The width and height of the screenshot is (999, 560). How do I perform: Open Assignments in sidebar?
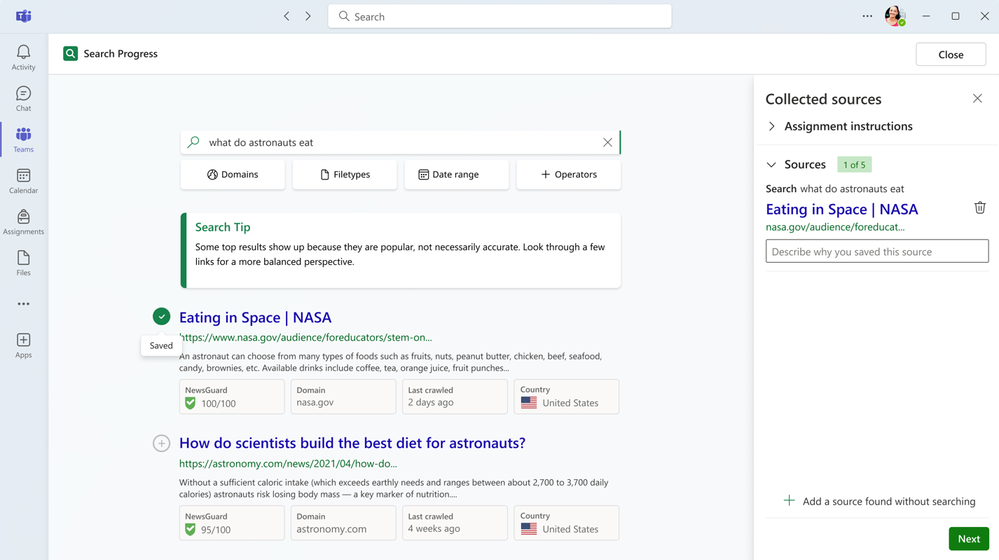pyautogui.click(x=24, y=222)
